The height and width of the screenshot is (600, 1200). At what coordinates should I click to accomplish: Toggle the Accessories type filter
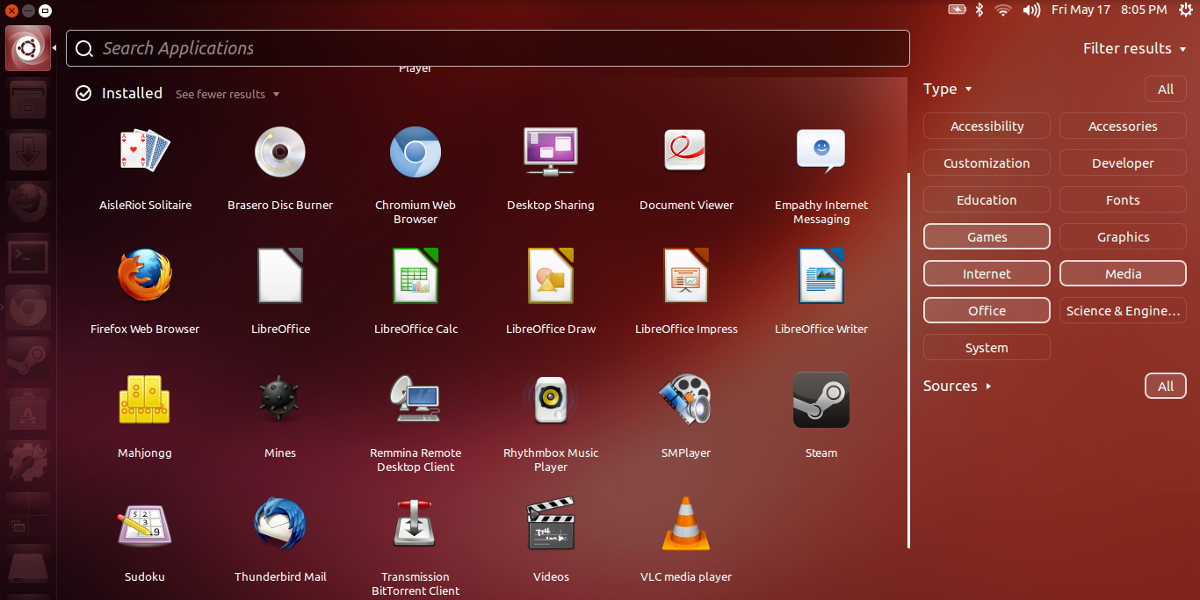click(x=1123, y=126)
